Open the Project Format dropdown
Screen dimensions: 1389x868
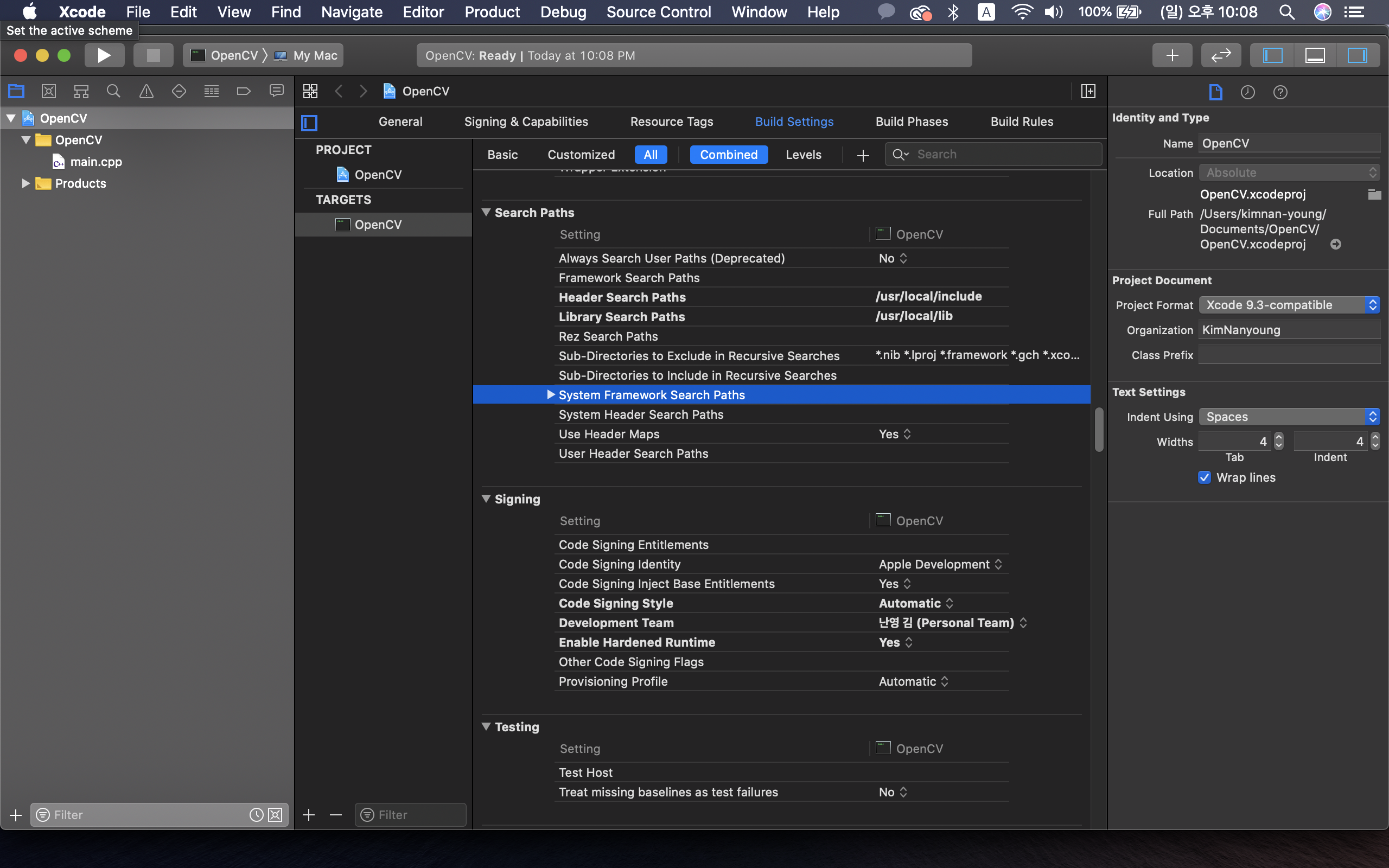tap(1289, 305)
